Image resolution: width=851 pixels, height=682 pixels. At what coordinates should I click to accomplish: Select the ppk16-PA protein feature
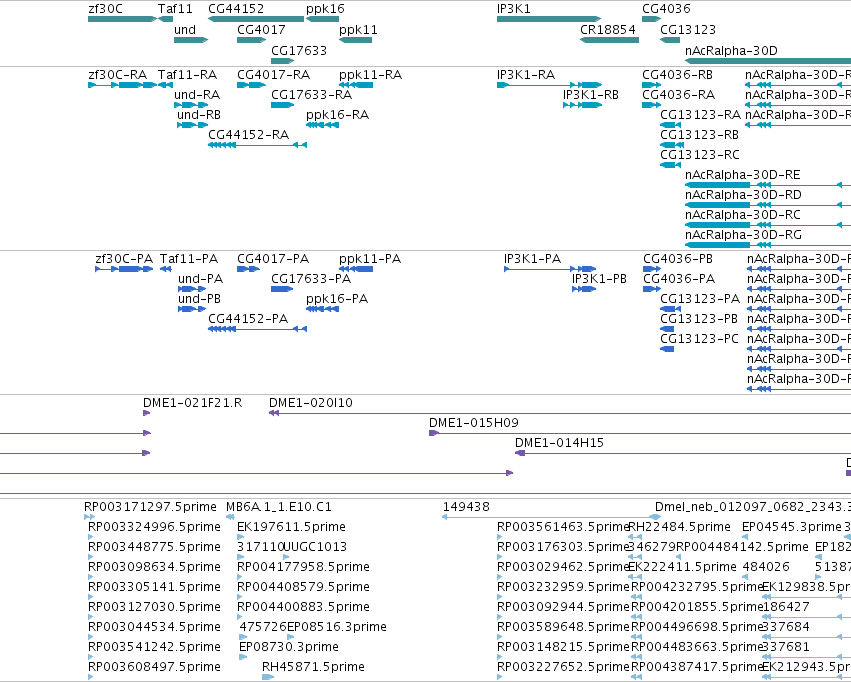coord(322,309)
